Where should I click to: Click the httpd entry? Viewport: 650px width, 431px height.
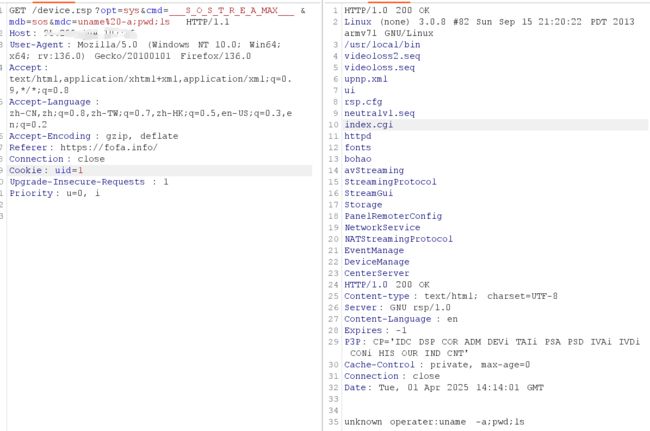[x=358, y=136]
